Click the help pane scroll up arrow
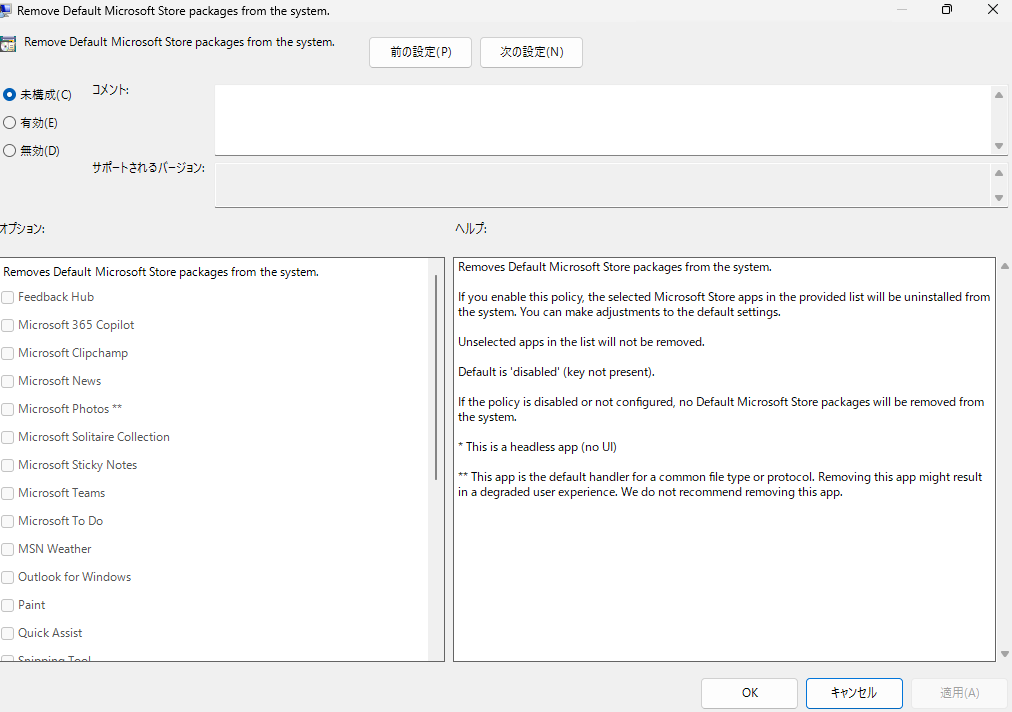Screen dimensions: 1012x712 pos(1004,266)
